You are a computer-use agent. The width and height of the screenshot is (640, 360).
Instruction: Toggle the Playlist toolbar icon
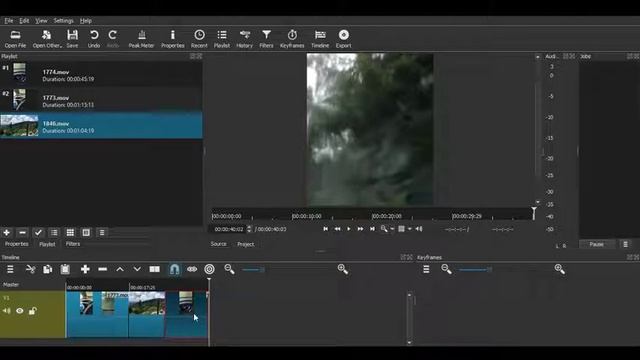(x=222, y=39)
